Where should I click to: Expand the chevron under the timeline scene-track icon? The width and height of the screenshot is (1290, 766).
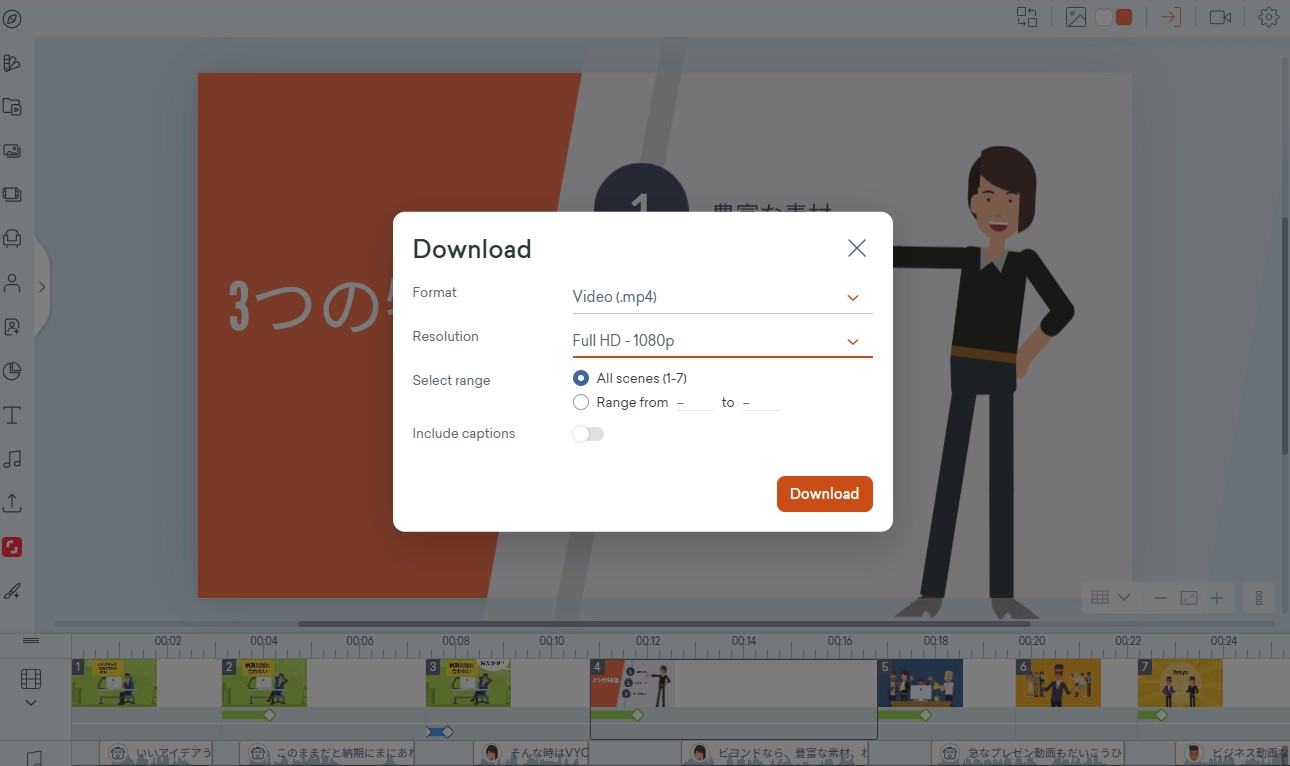click(x=31, y=703)
